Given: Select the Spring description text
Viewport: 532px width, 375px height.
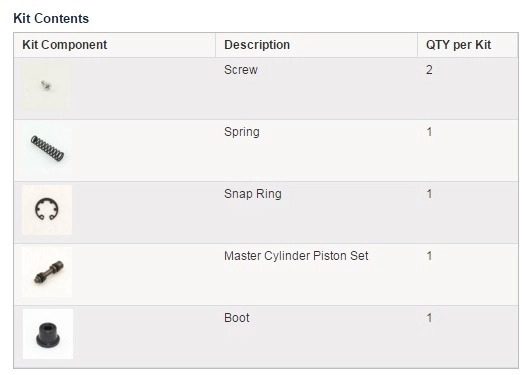Looking at the screenshot, I should point(242,132).
